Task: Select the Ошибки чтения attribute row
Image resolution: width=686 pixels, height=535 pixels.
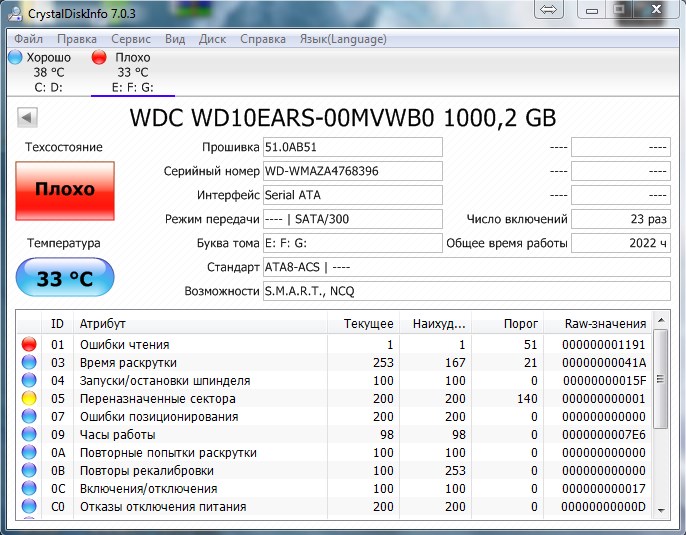Action: 334,345
